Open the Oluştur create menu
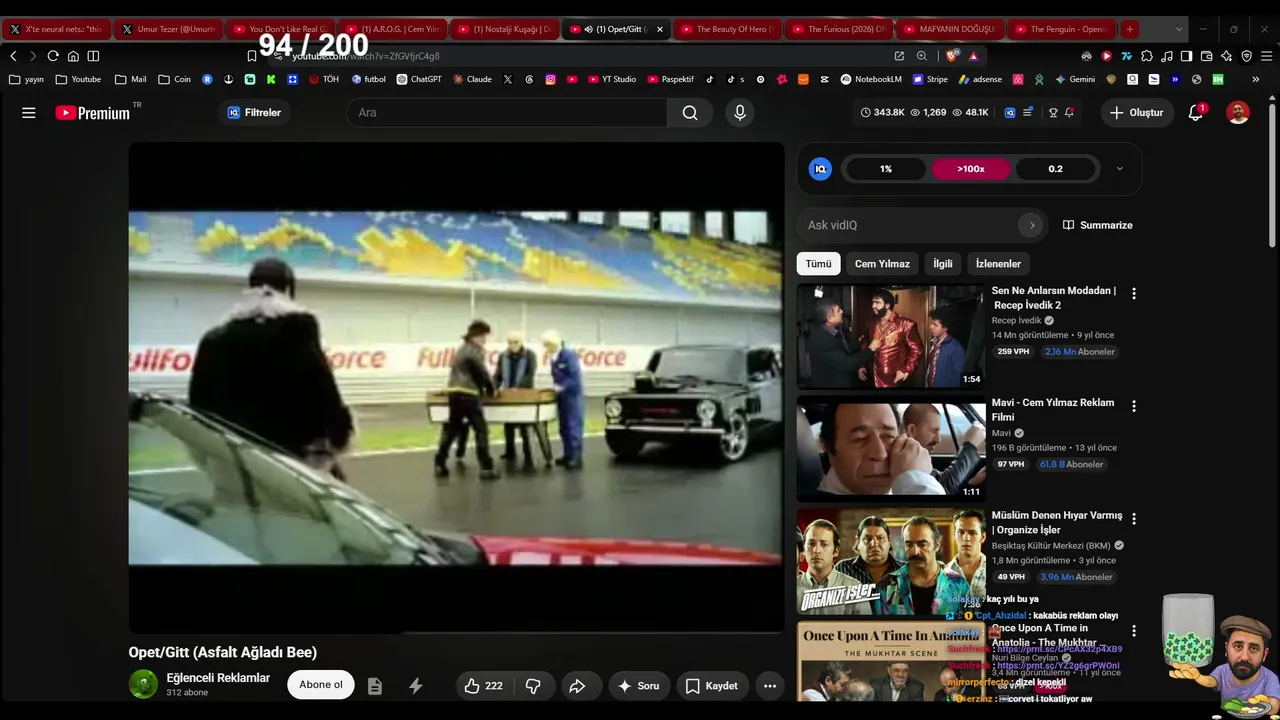The width and height of the screenshot is (1280, 720). coord(1137,113)
